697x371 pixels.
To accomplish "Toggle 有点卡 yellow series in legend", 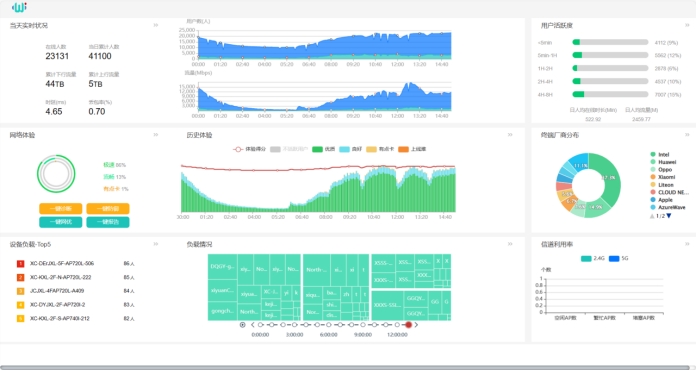I will 380,149.
